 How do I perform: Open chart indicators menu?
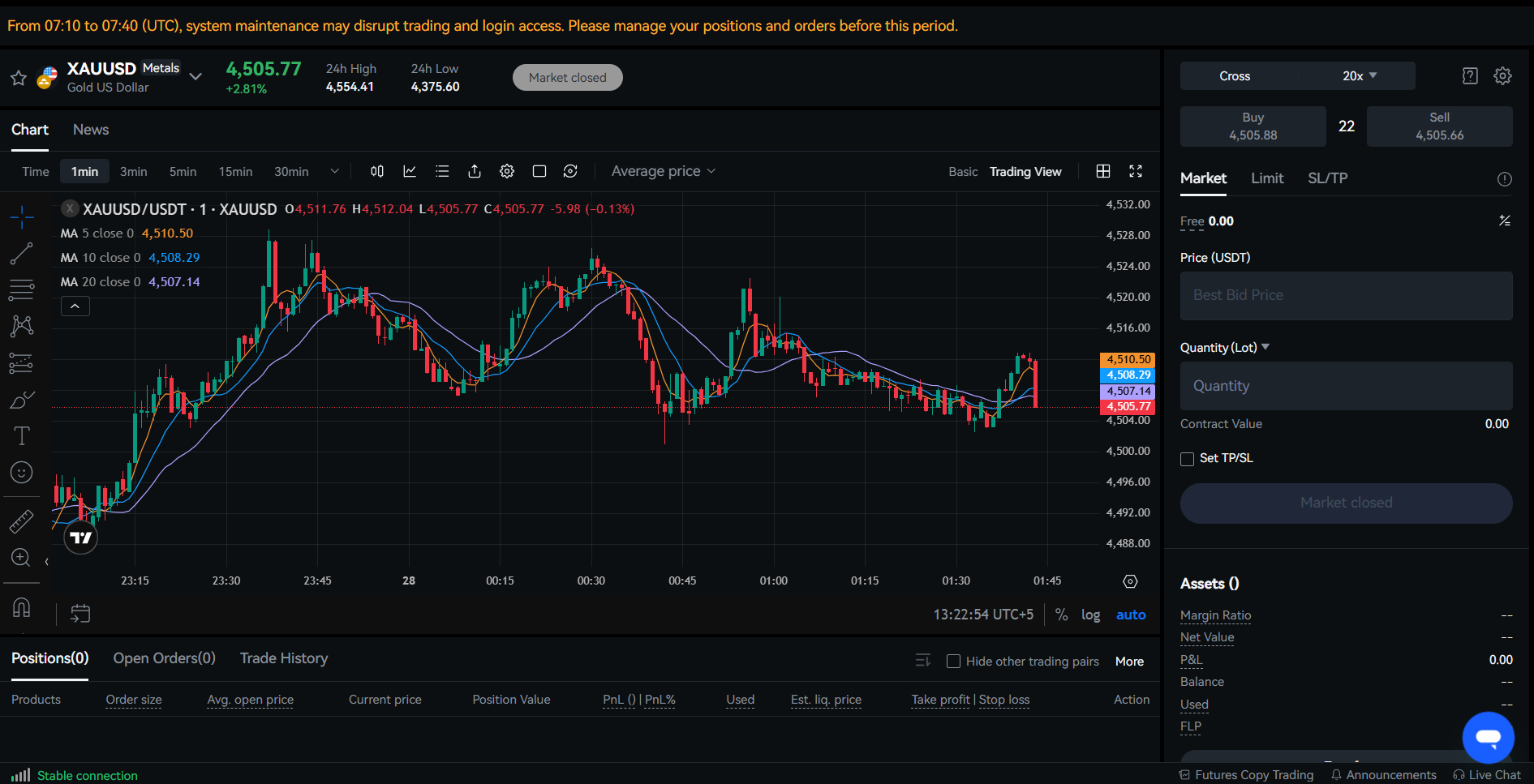410,171
